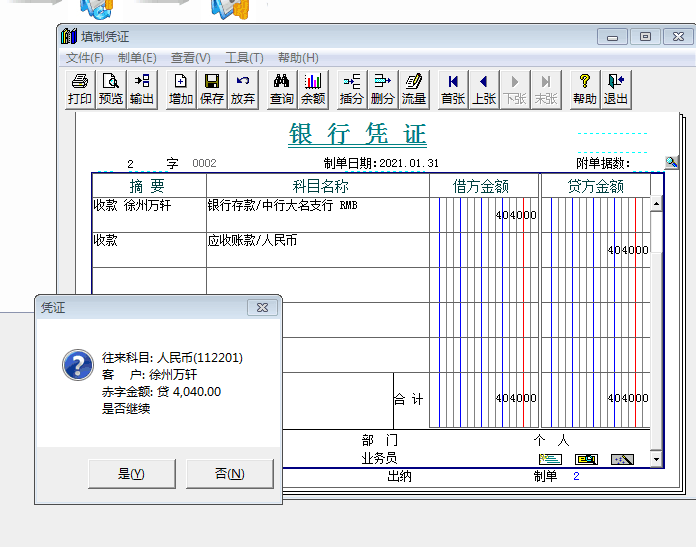The width and height of the screenshot is (696, 547).
Task: Click the 附单据数 field
Action: [613, 163]
